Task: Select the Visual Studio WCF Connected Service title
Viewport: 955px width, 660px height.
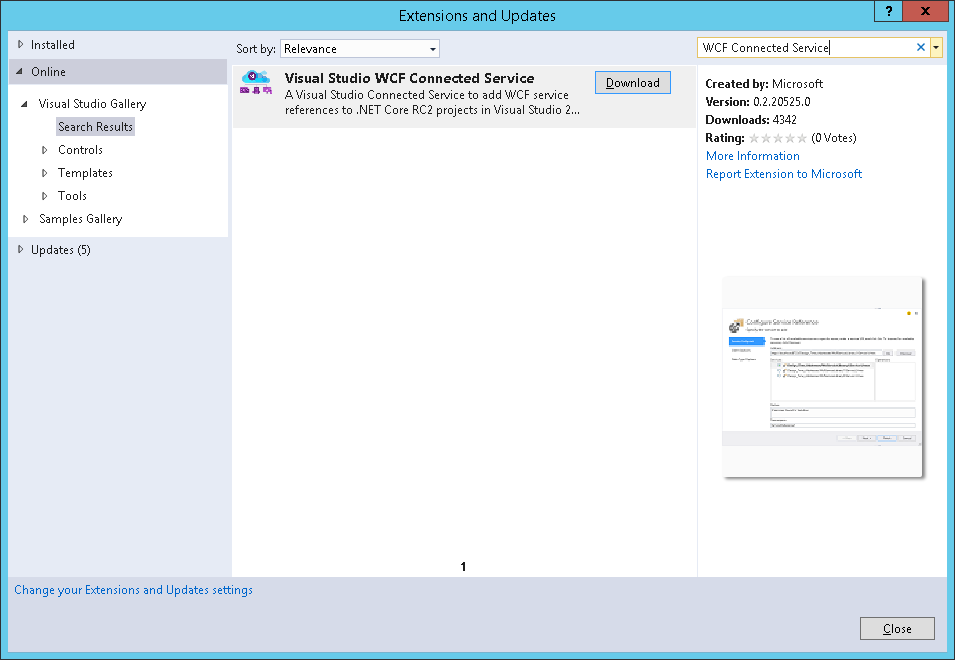Action: click(409, 78)
